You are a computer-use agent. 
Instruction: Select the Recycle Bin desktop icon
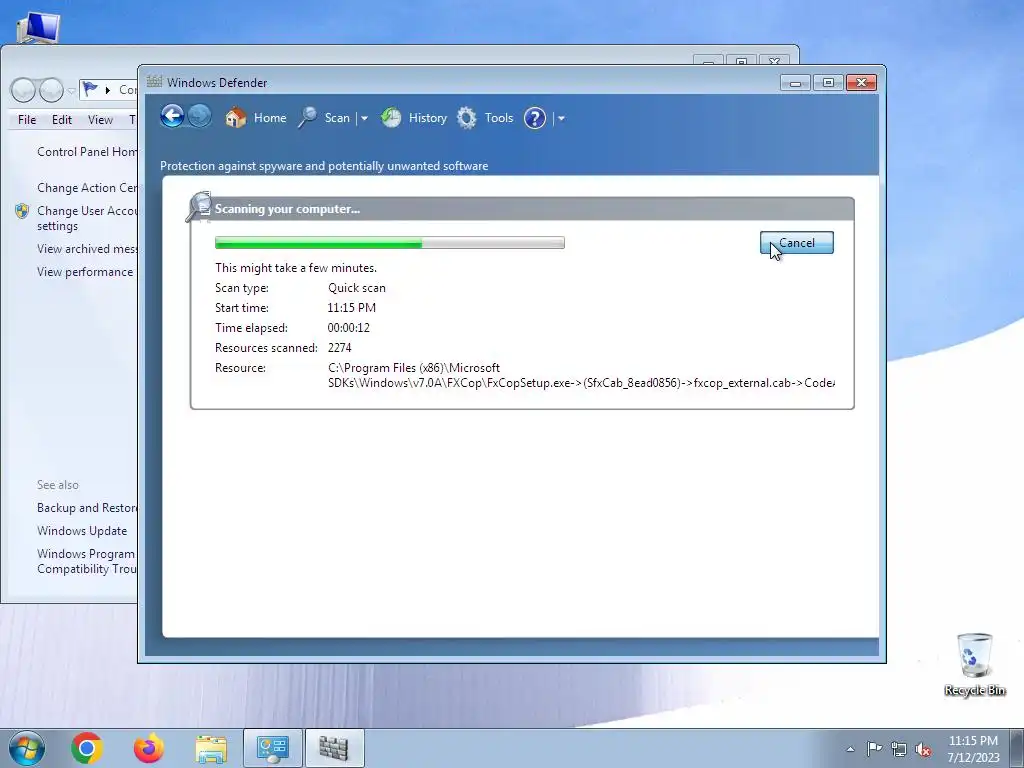974,664
